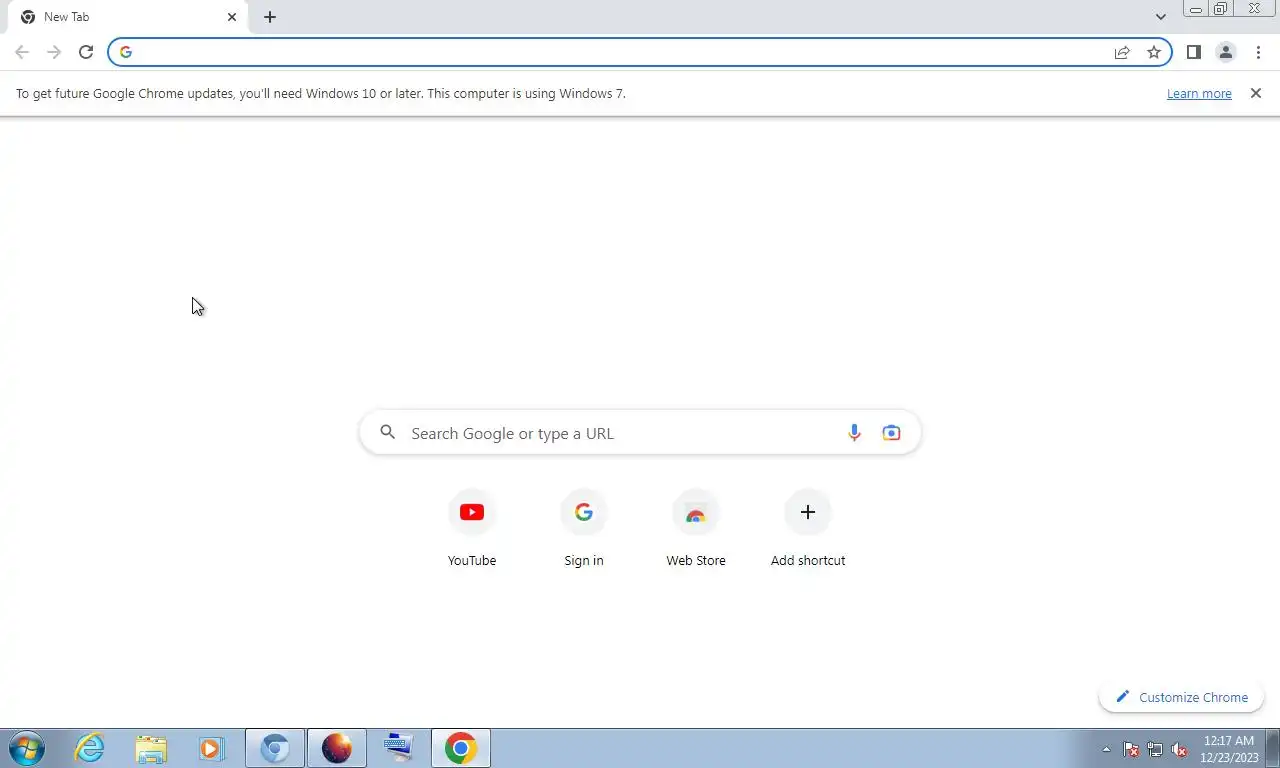
Task: Click the network tray icon
Action: 1155,749
